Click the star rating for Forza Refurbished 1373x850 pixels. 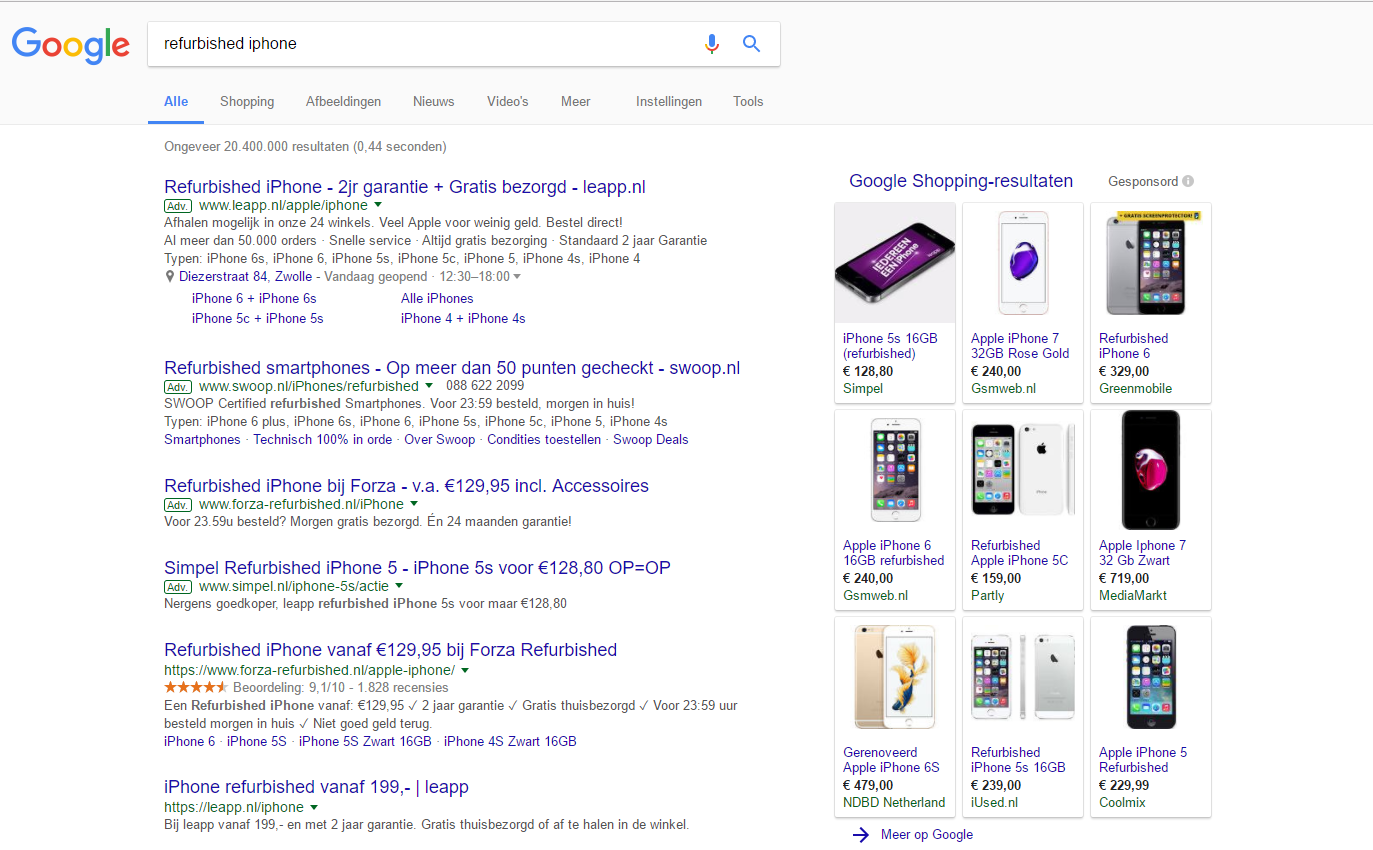click(x=196, y=688)
